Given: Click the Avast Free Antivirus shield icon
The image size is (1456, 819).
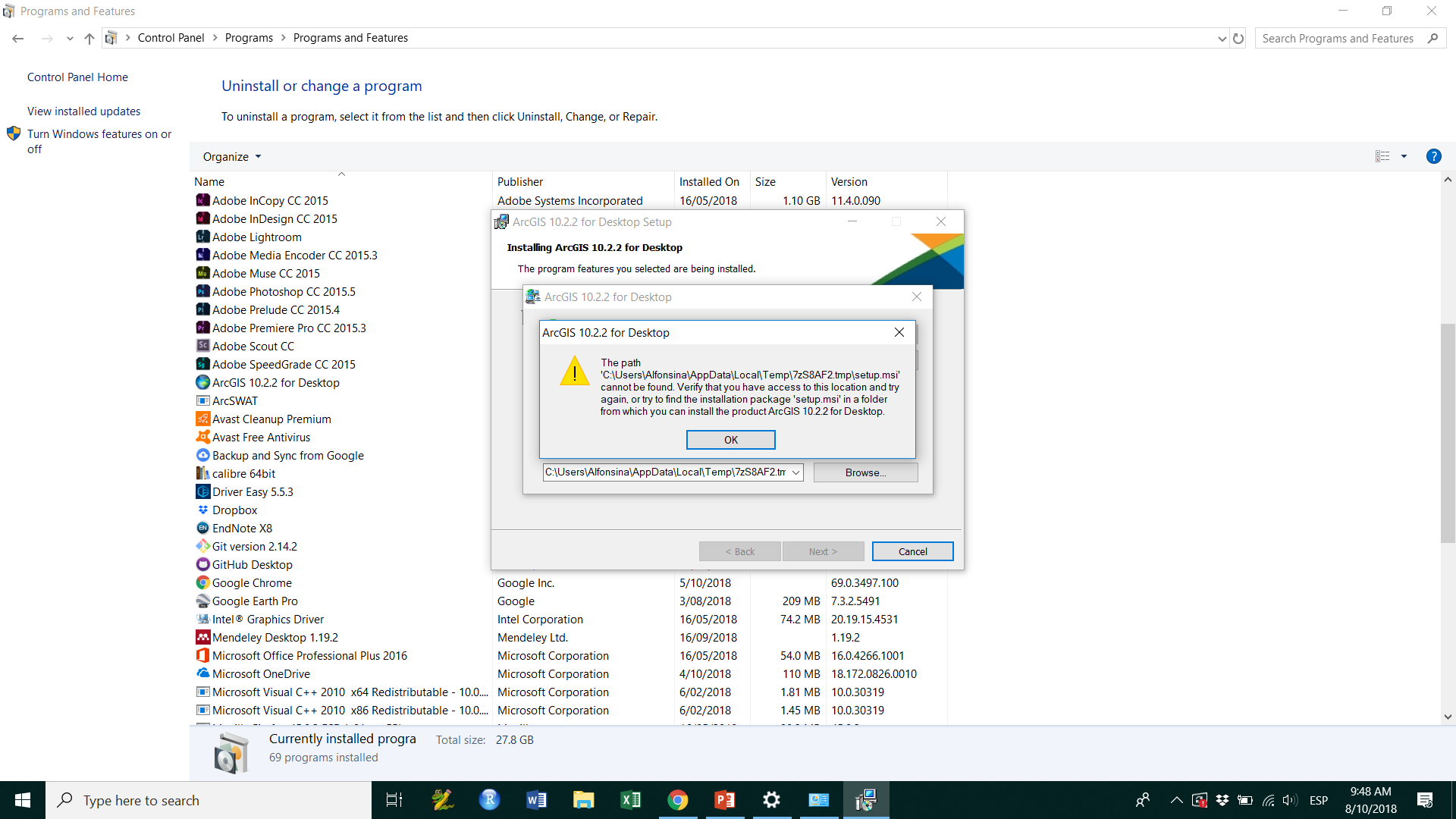Looking at the screenshot, I should point(202,437).
